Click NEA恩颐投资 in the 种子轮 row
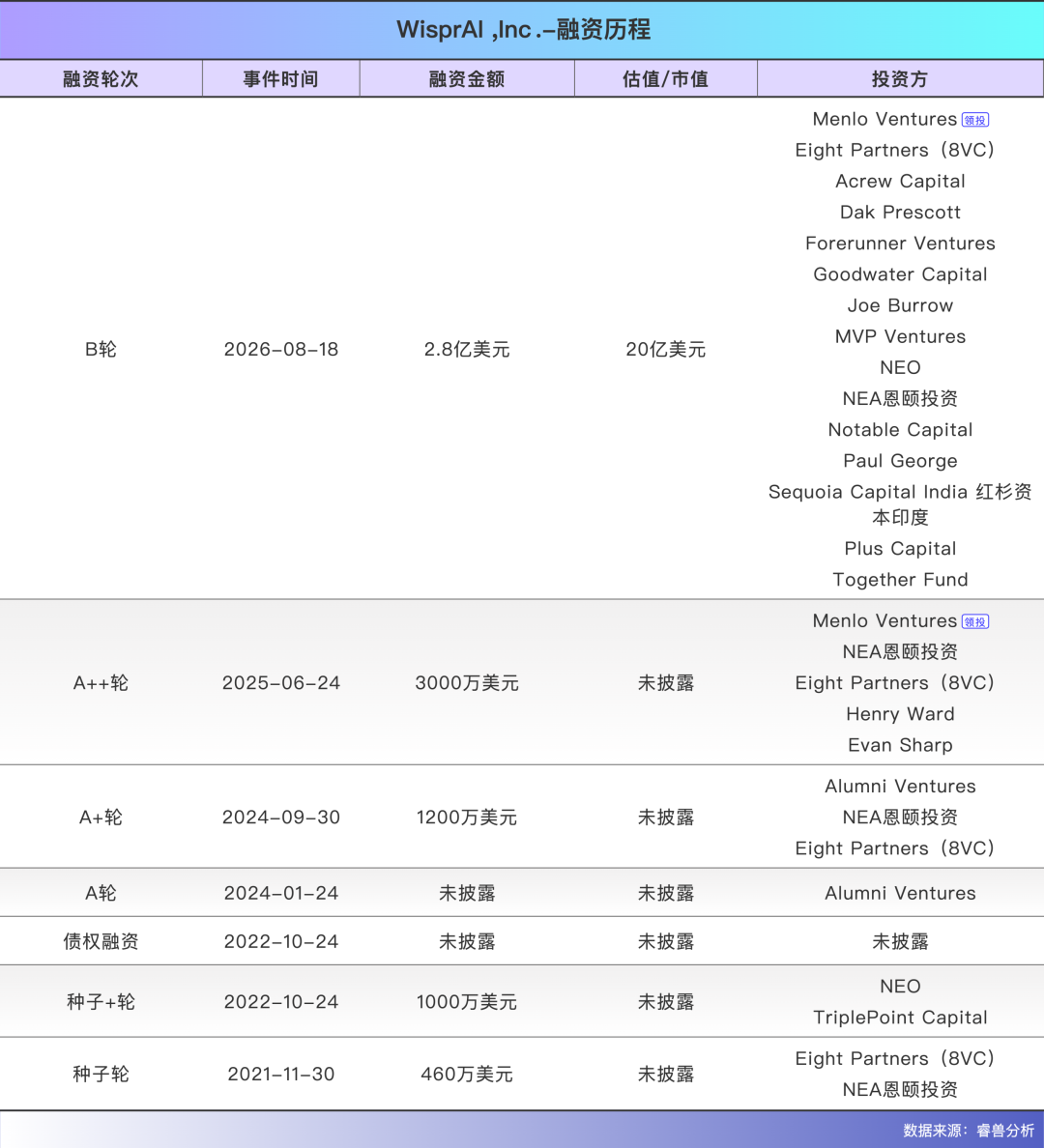1044x1148 pixels. point(900,1090)
